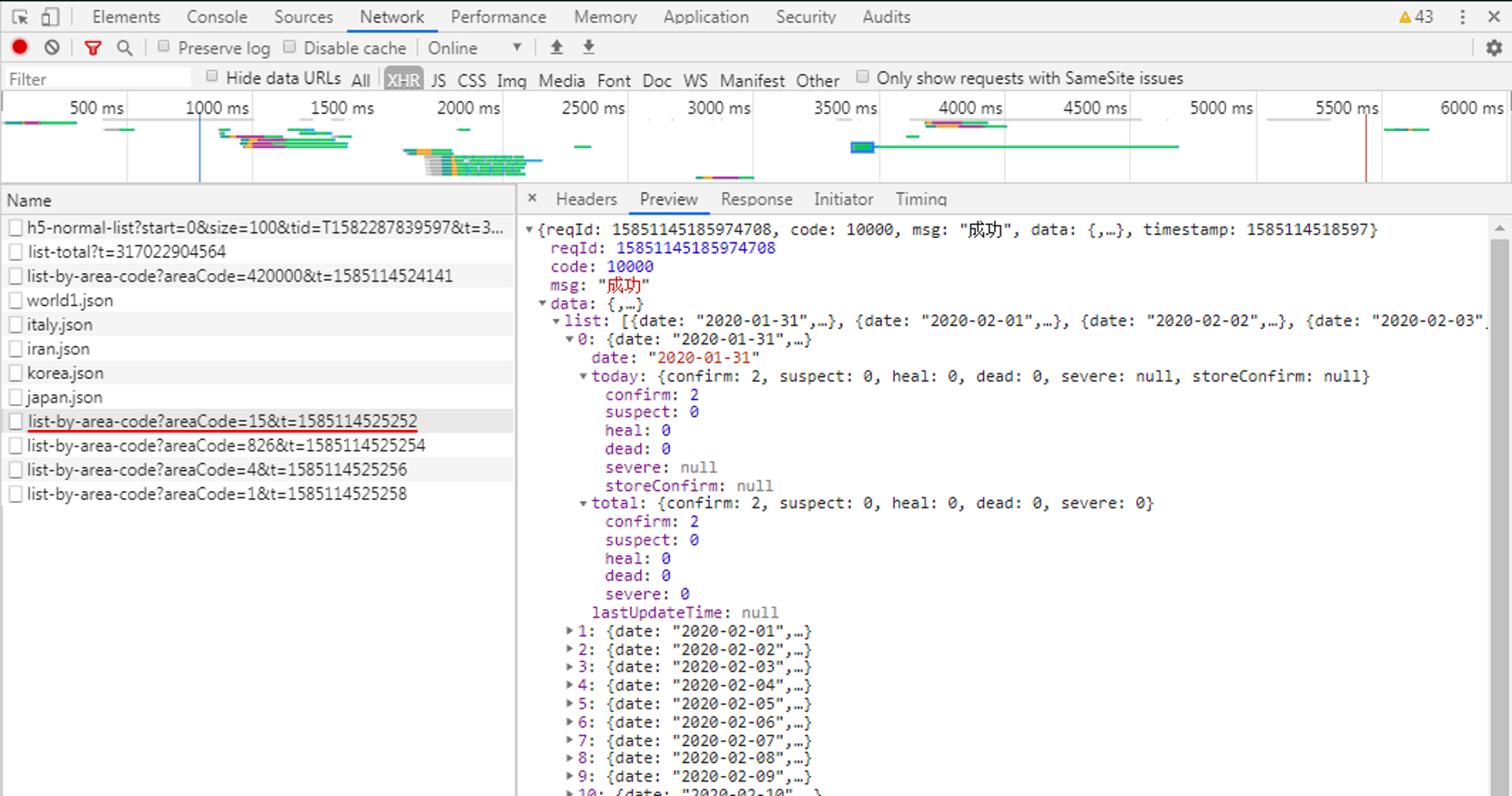Open the Performance panel
1512x796 pixels.
499,16
